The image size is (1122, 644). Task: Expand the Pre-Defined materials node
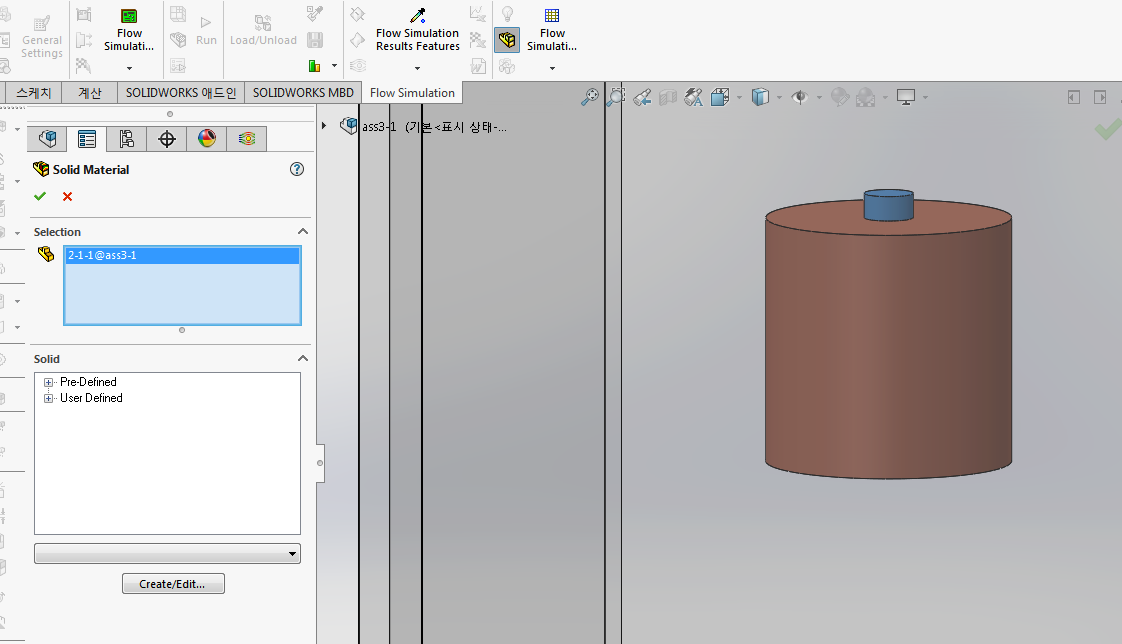(x=49, y=382)
